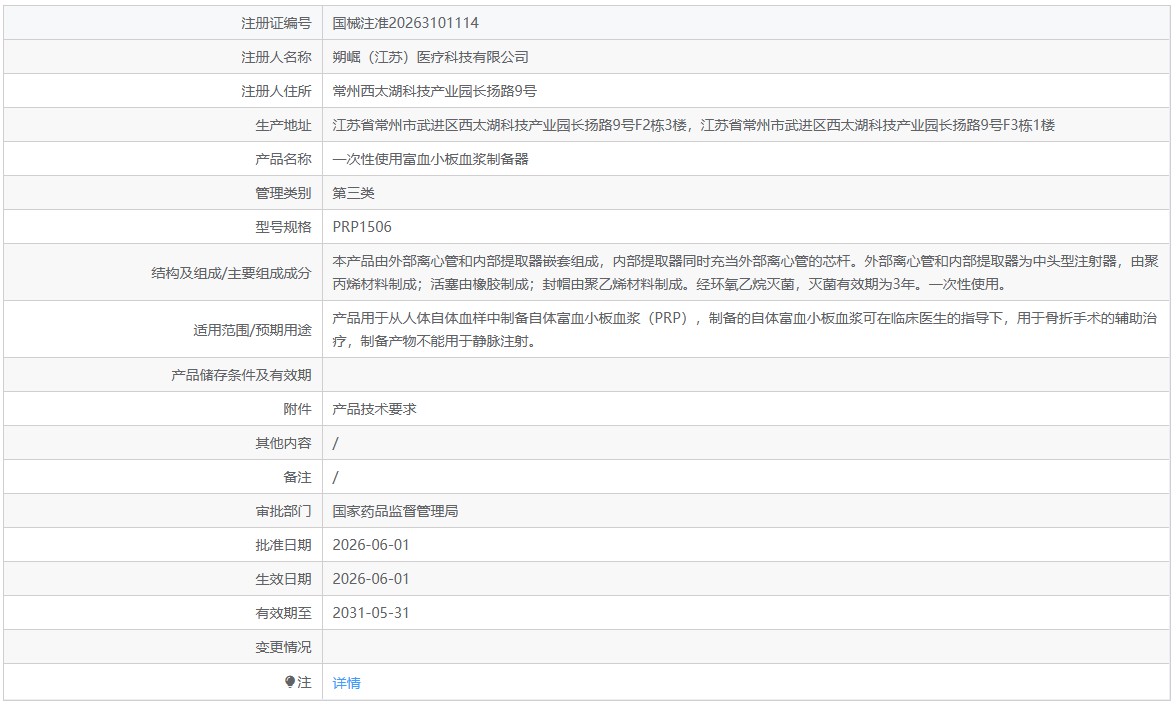Click the empty 产品储存条件及有效期 cell
1175x704 pixels.
pyautogui.click(x=746, y=375)
